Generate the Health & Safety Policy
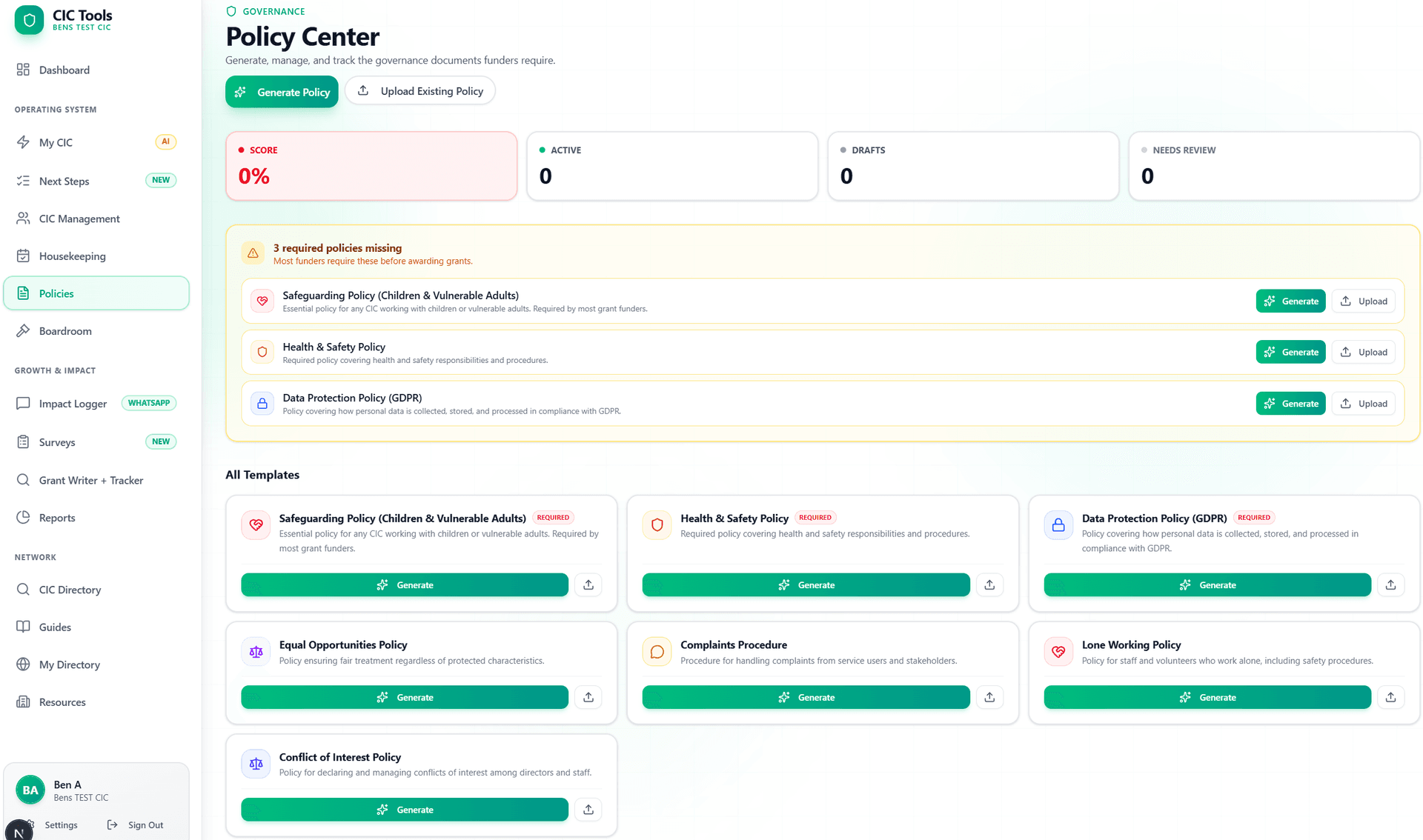The image size is (1423, 840). click(1290, 352)
